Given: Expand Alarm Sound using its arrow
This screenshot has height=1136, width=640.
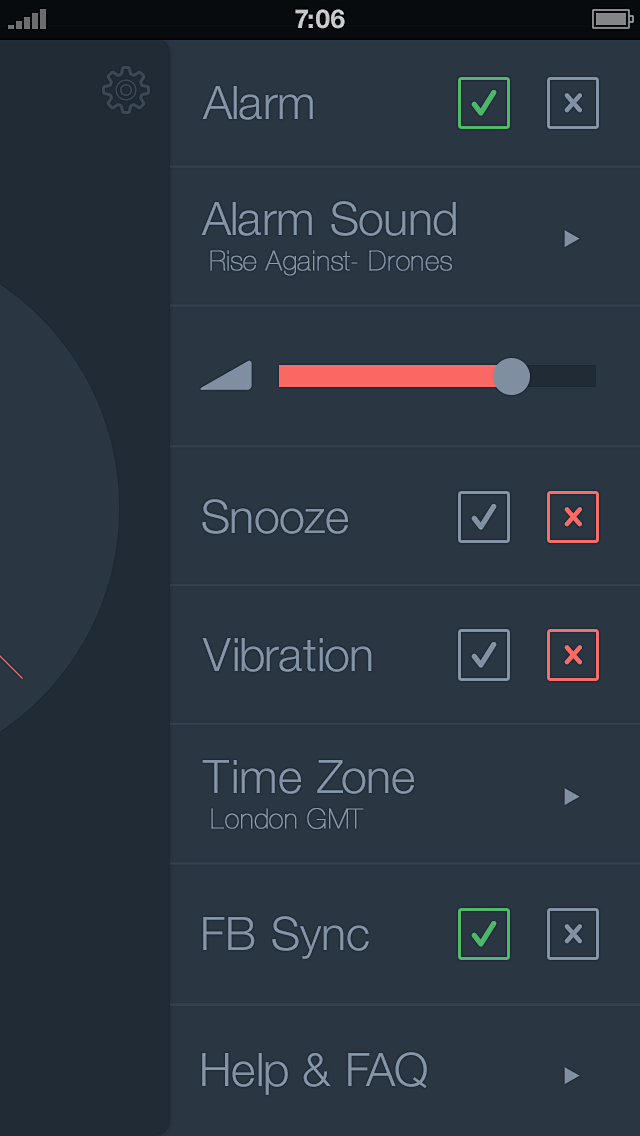Looking at the screenshot, I should coord(572,238).
